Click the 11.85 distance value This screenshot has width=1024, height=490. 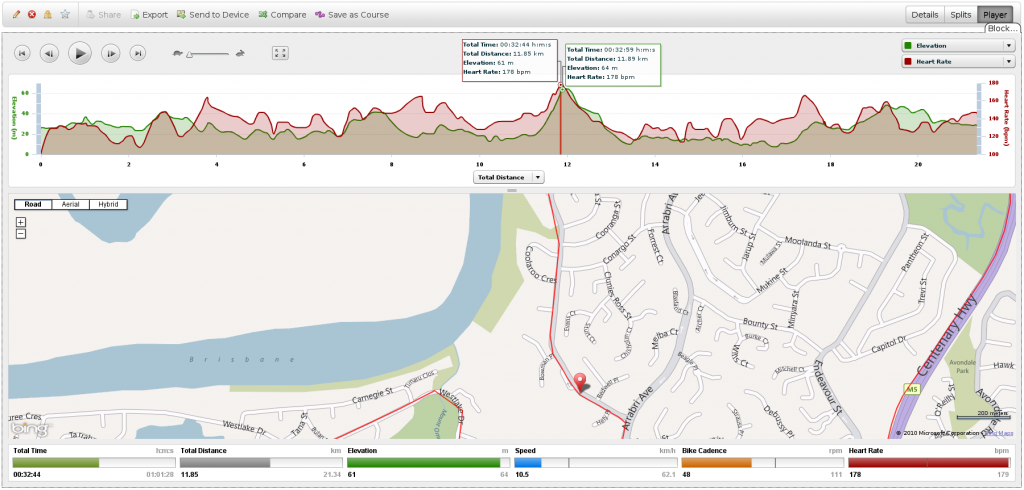click(x=189, y=474)
